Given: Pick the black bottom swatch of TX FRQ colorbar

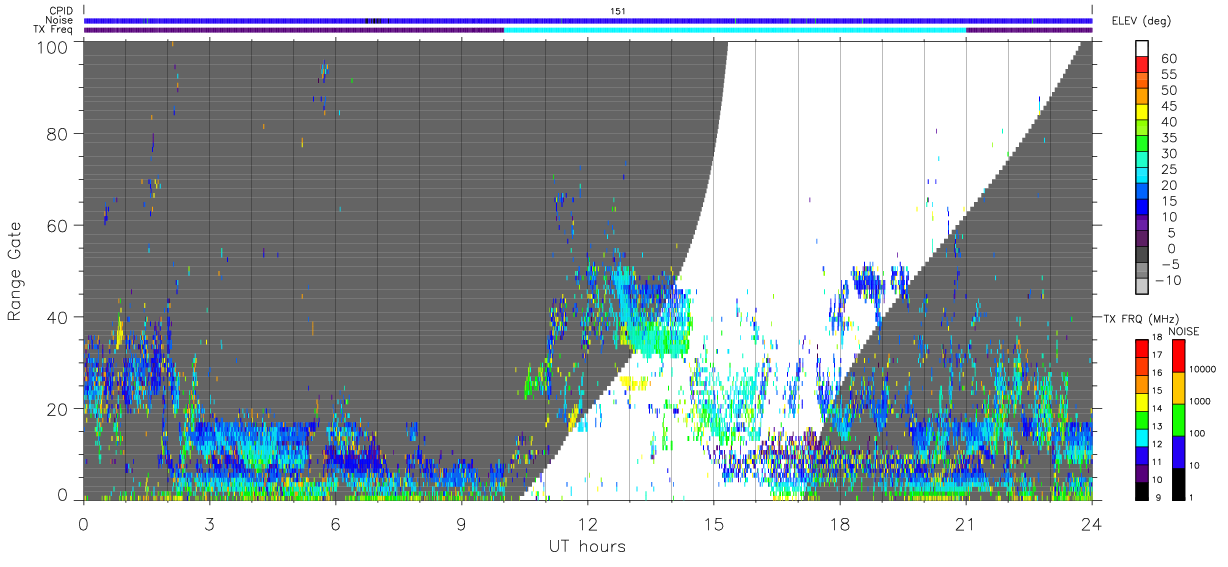Looking at the screenshot, I should [1141, 491].
